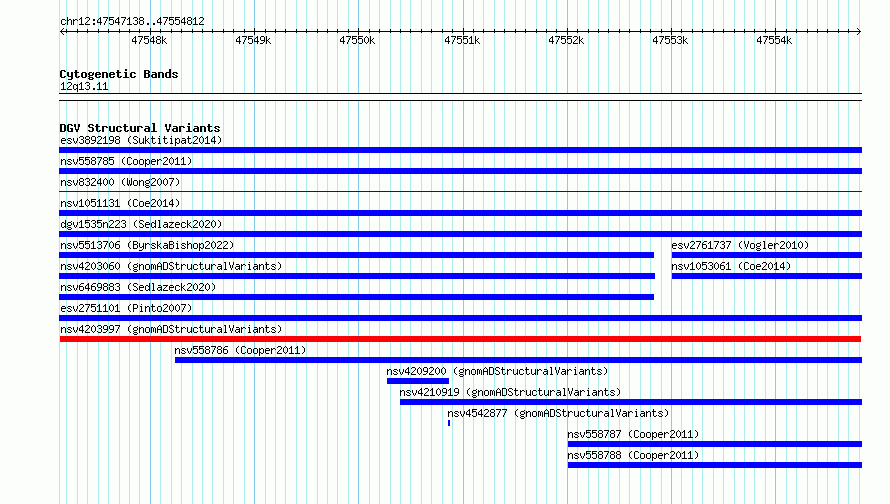This screenshot has height=504, width=890.
Task: Select nsv4203060 (gnomADStructuralVariants) label
Action: coord(171,266)
